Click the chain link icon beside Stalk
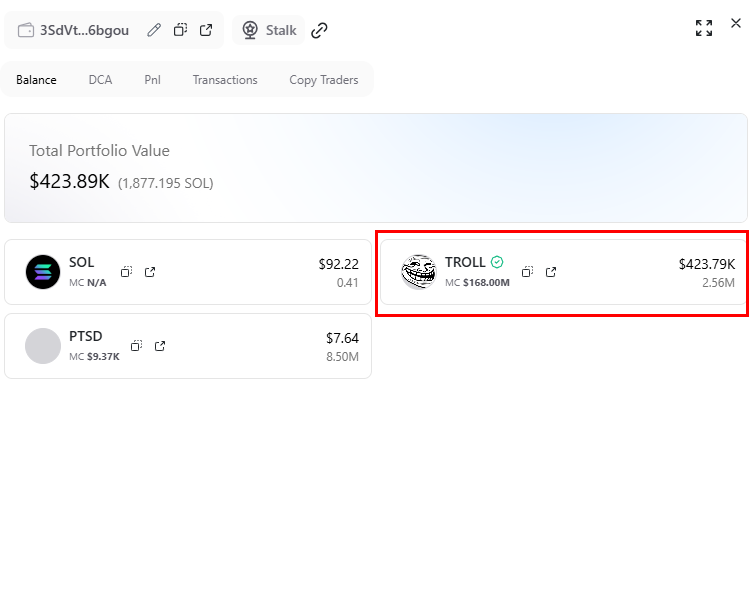Image resolution: width=754 pixels, height=616 pixels. coord(319,30)
